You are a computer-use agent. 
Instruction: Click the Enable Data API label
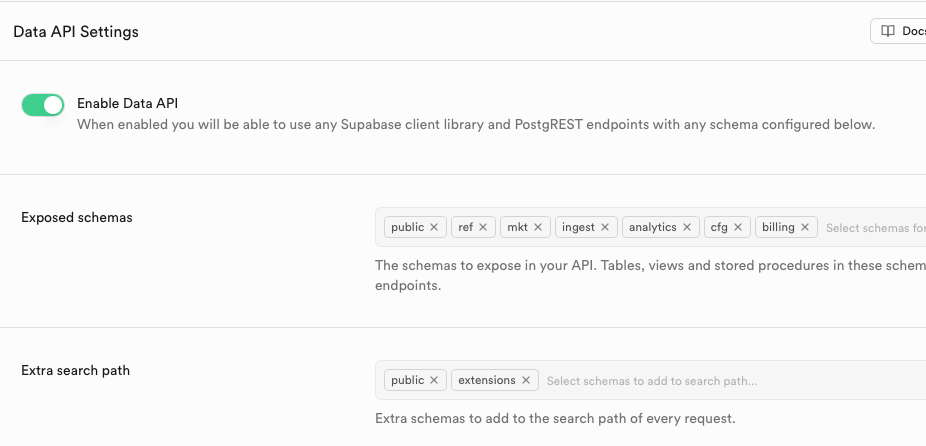(127, 103)
